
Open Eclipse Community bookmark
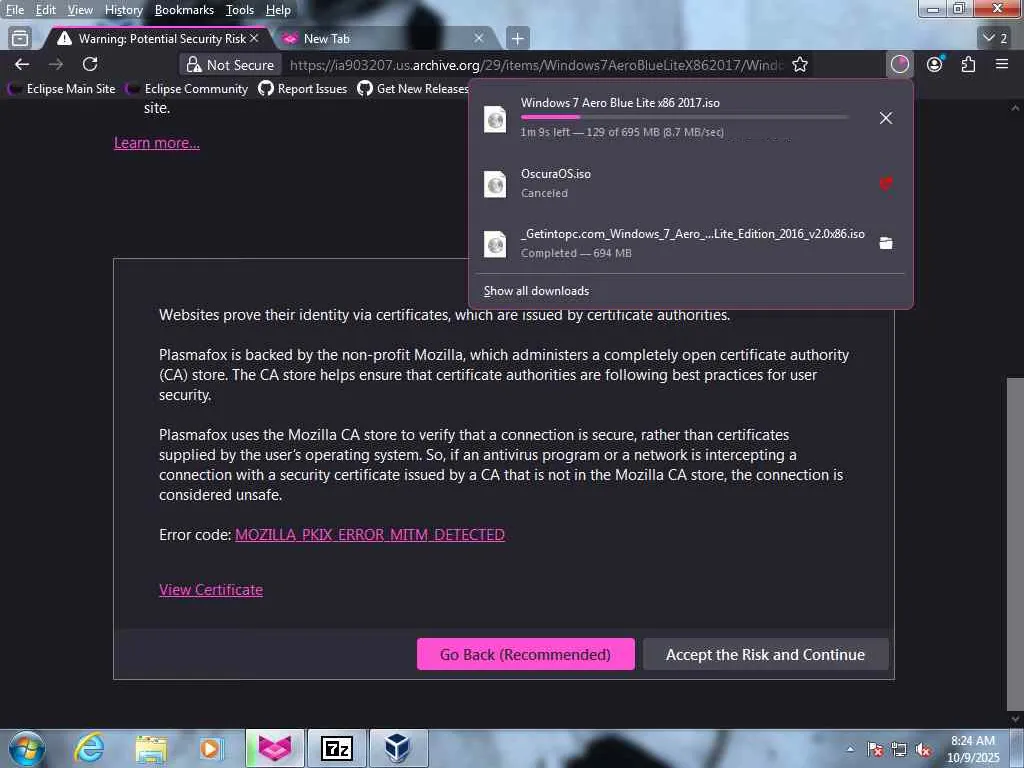[x=187, y=89]
